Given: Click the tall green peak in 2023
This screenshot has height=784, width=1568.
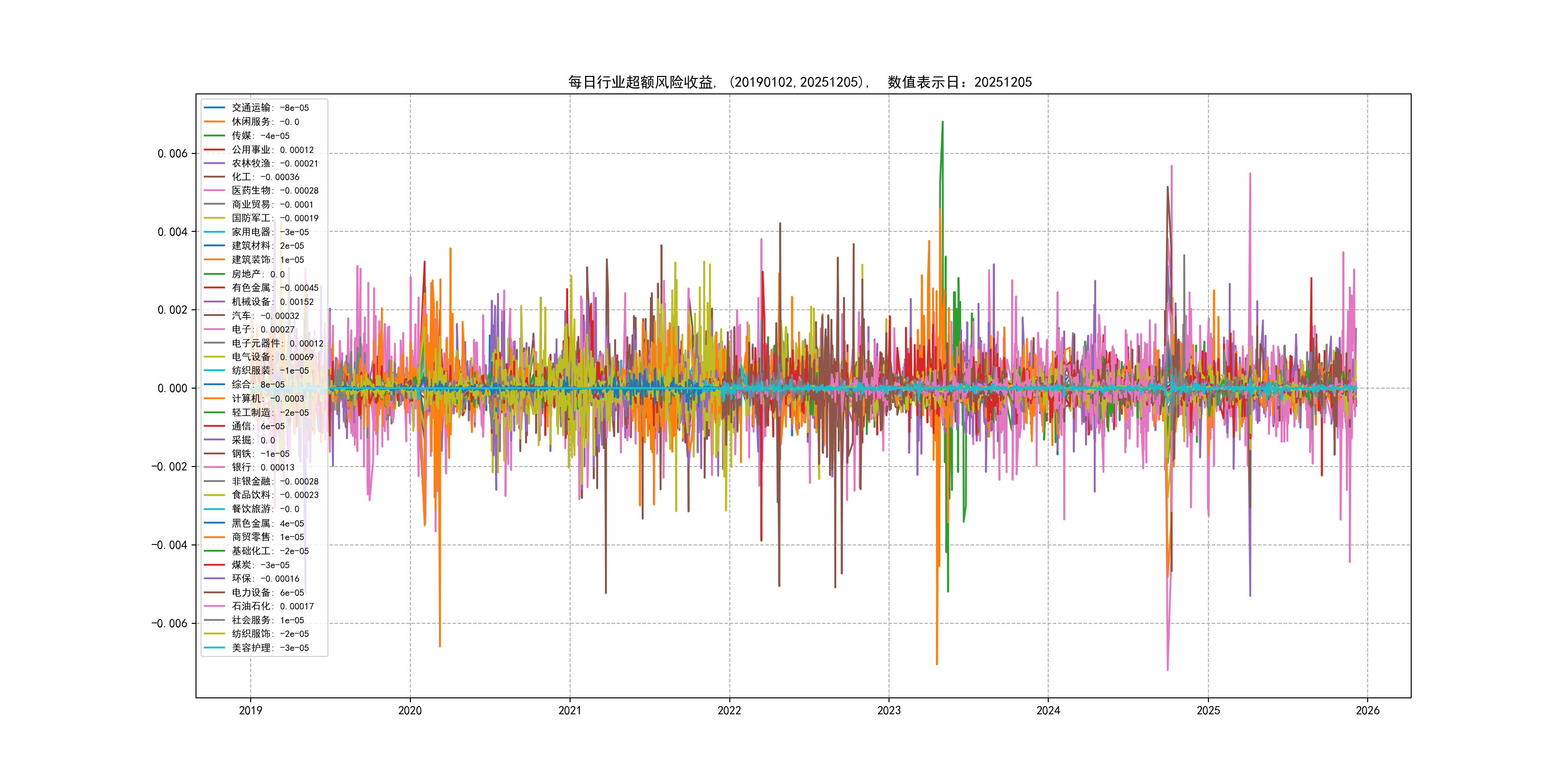Looking at the screenshot, I should 942,123.
